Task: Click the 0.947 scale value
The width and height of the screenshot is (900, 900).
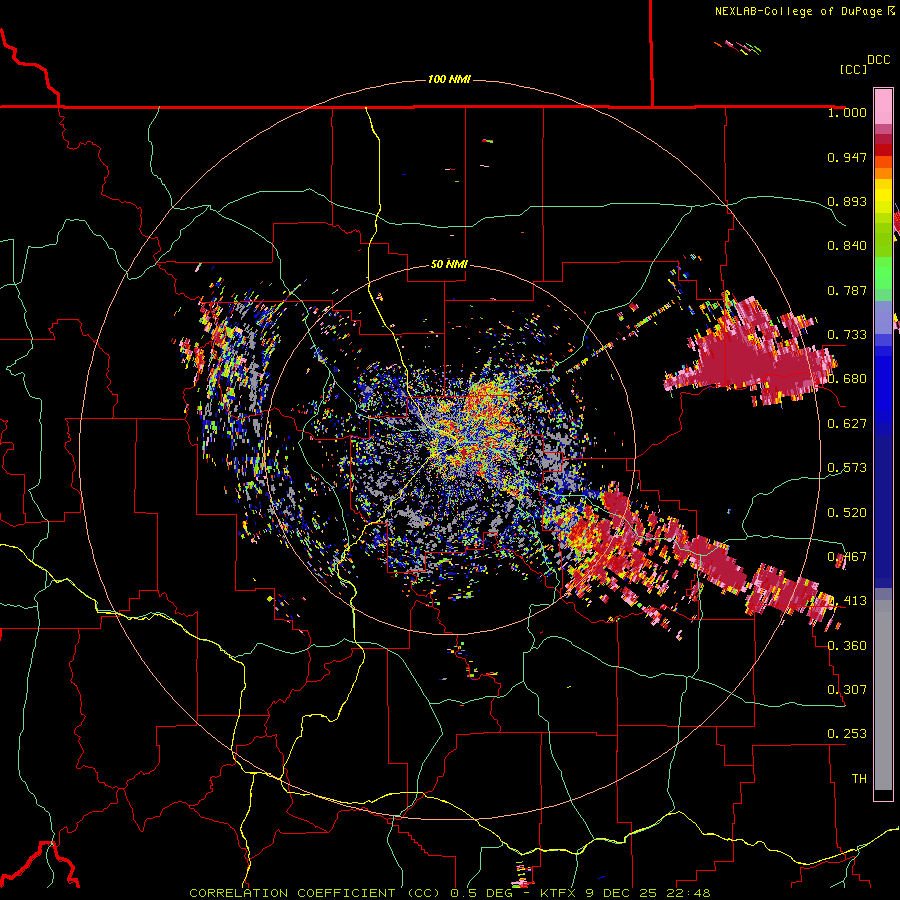Action: (x=847, y=157)
